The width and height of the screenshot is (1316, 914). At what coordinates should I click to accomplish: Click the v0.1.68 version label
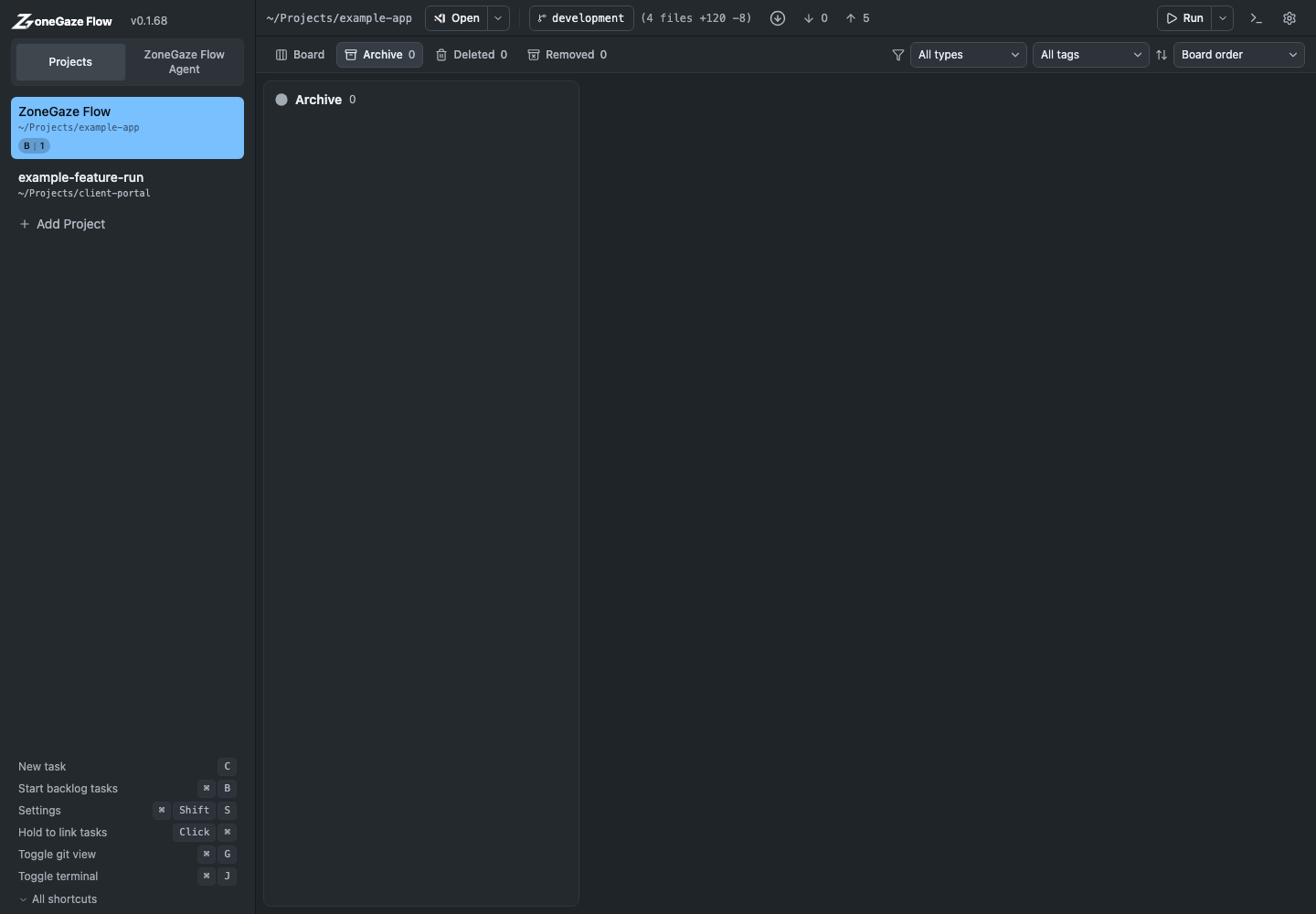pos(149,21)
